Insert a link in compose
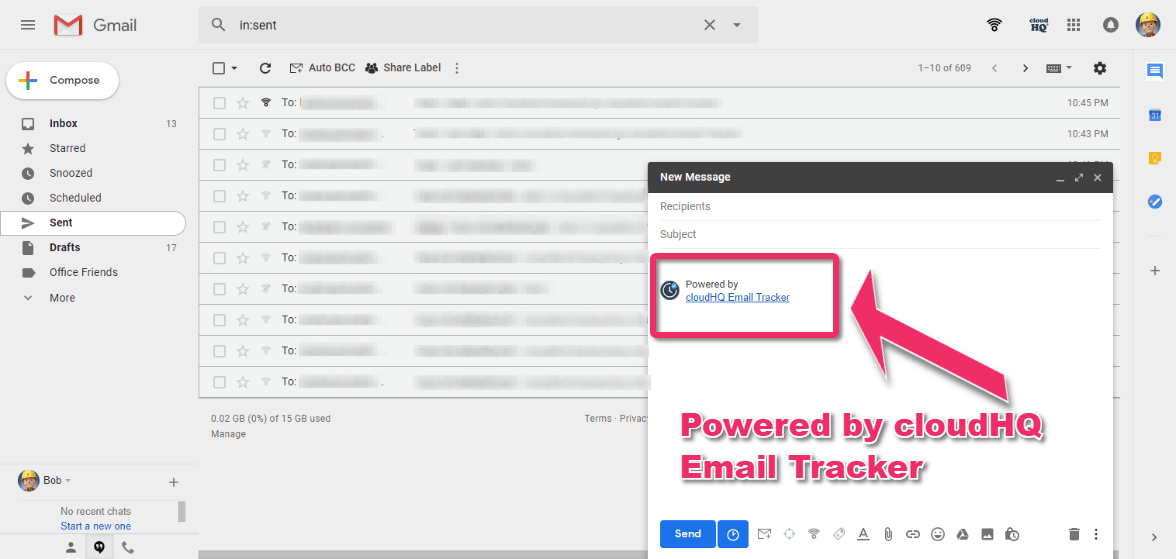 click(913, 534)
